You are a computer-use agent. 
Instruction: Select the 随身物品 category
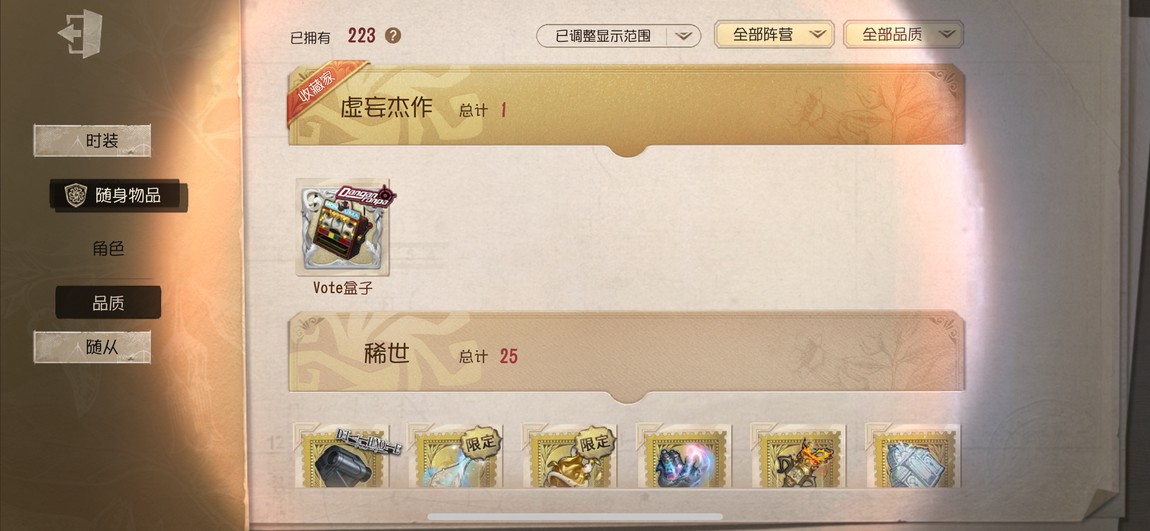pos(118,195)
